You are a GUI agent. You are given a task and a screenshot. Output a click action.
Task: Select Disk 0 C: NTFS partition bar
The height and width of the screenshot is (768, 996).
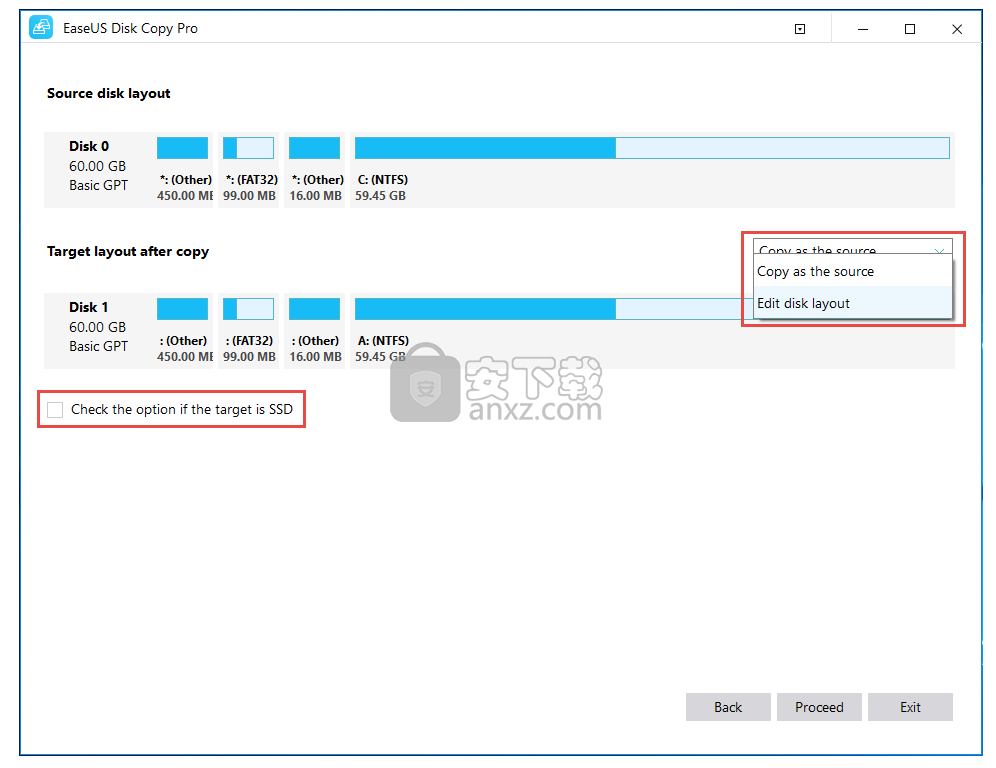coord(652,148)
